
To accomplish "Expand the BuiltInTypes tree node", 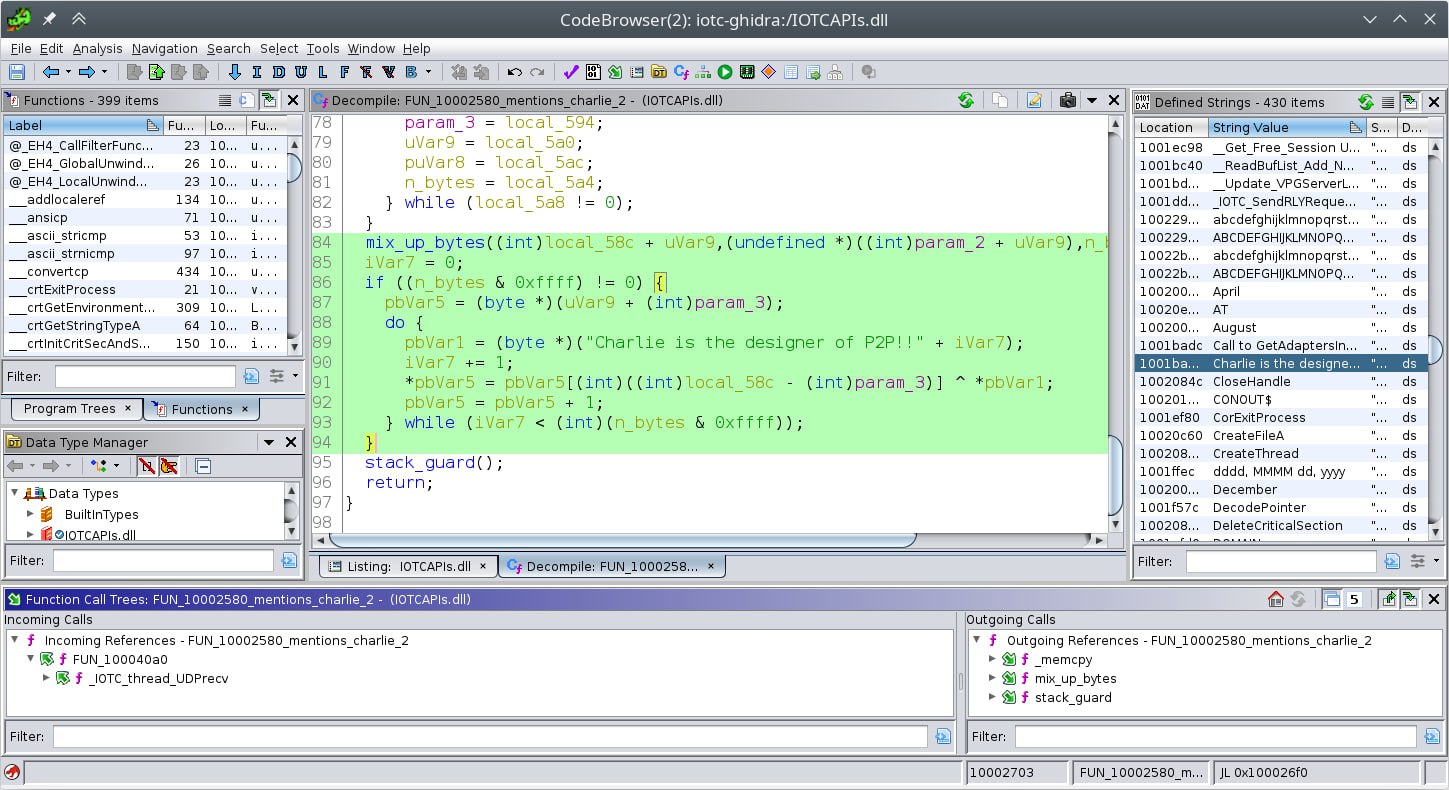I will 30,514.
